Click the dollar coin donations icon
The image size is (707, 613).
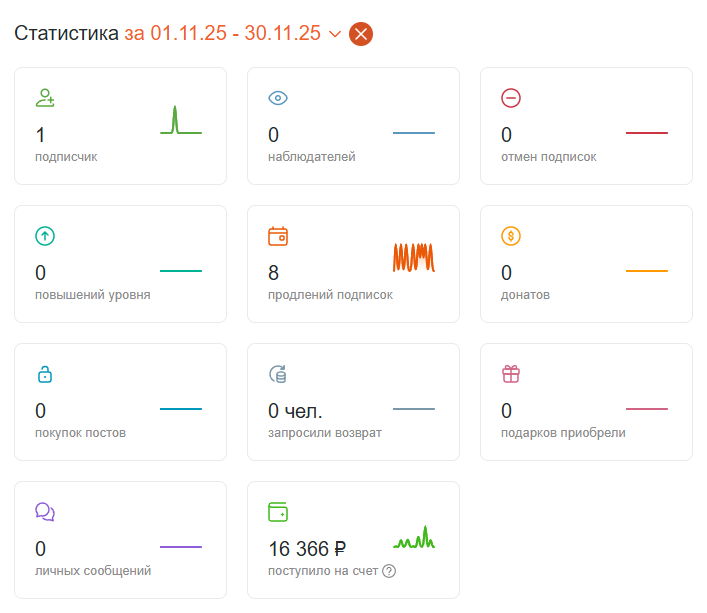511,236
